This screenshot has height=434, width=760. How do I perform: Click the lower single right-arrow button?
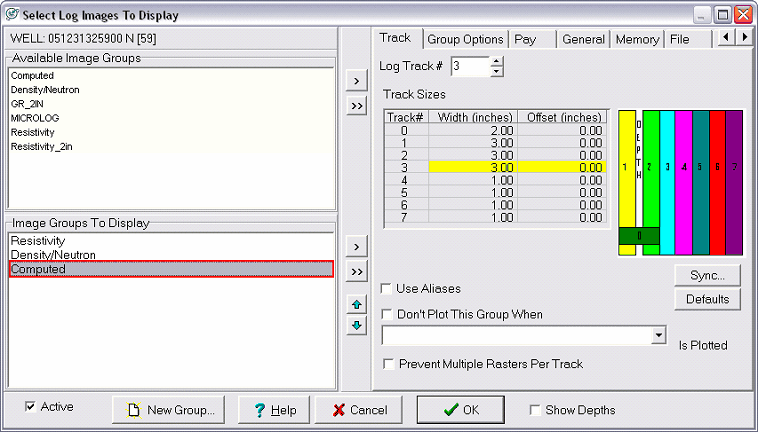point(357,246)
